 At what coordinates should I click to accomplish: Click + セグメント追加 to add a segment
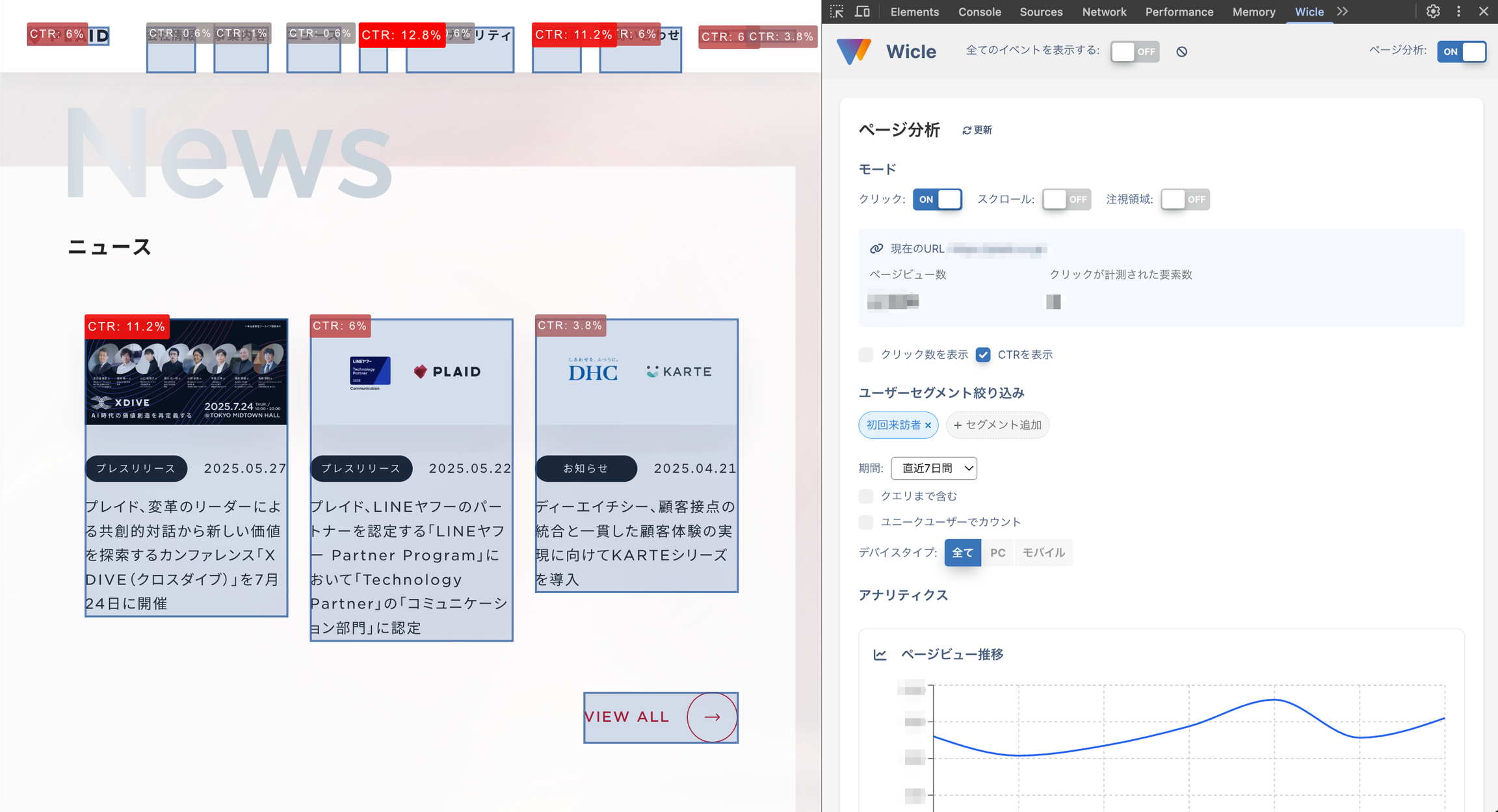(997, 425)
